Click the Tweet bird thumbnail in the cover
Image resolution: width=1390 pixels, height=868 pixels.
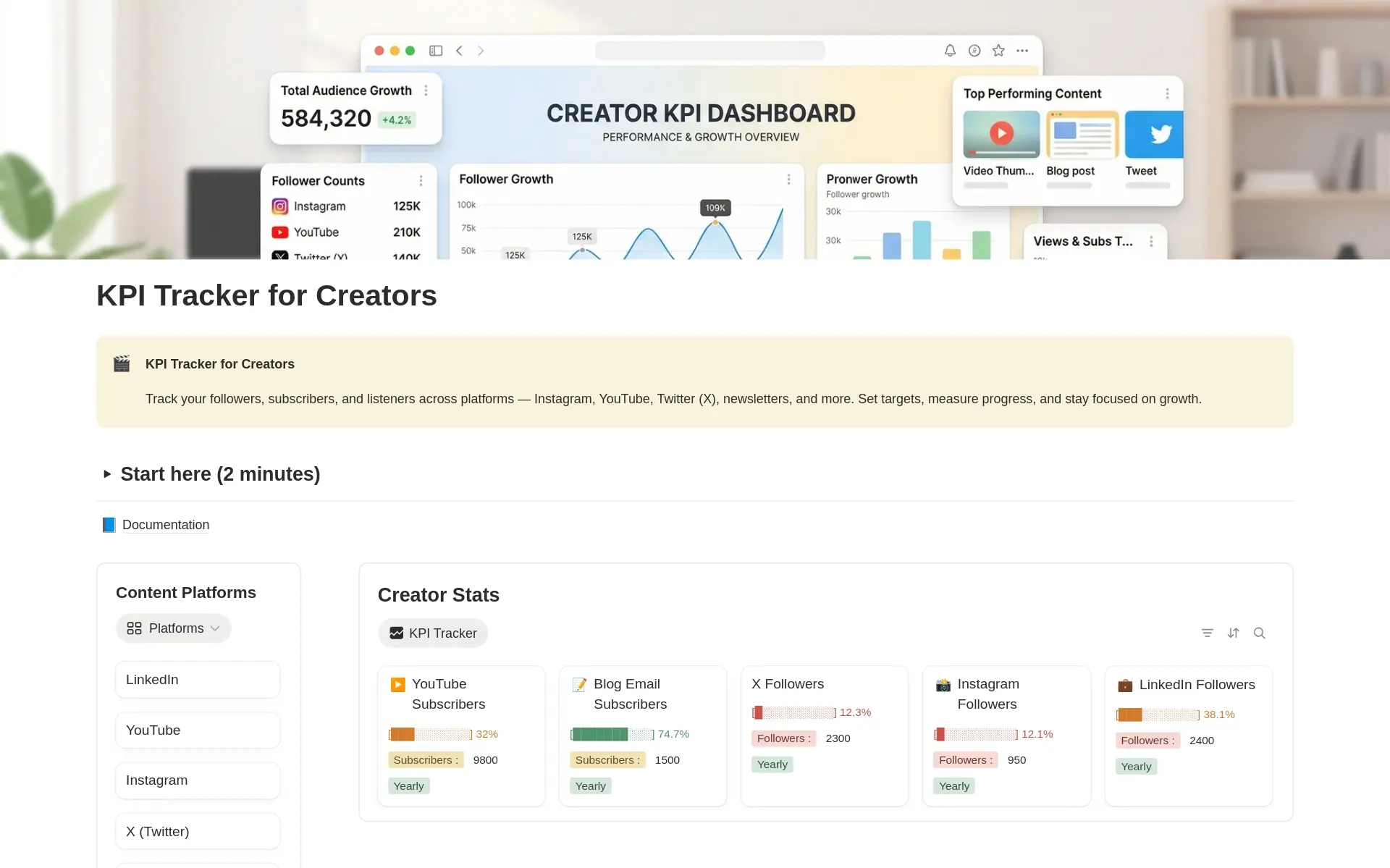click(x=1154, y=134)
